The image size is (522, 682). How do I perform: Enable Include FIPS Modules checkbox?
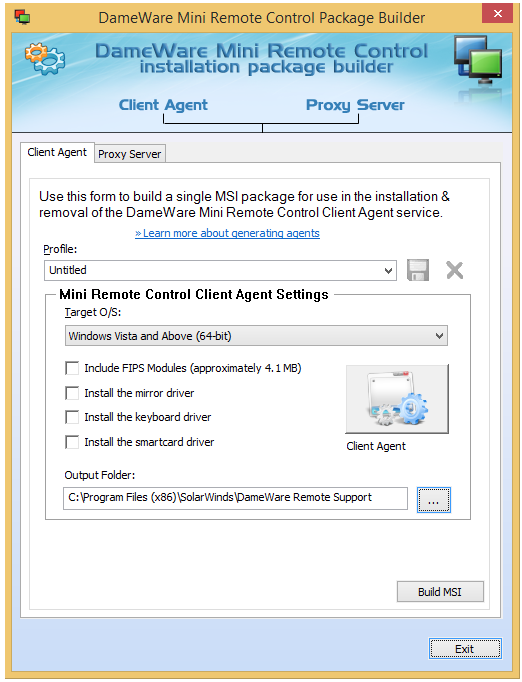coord(72,368)
